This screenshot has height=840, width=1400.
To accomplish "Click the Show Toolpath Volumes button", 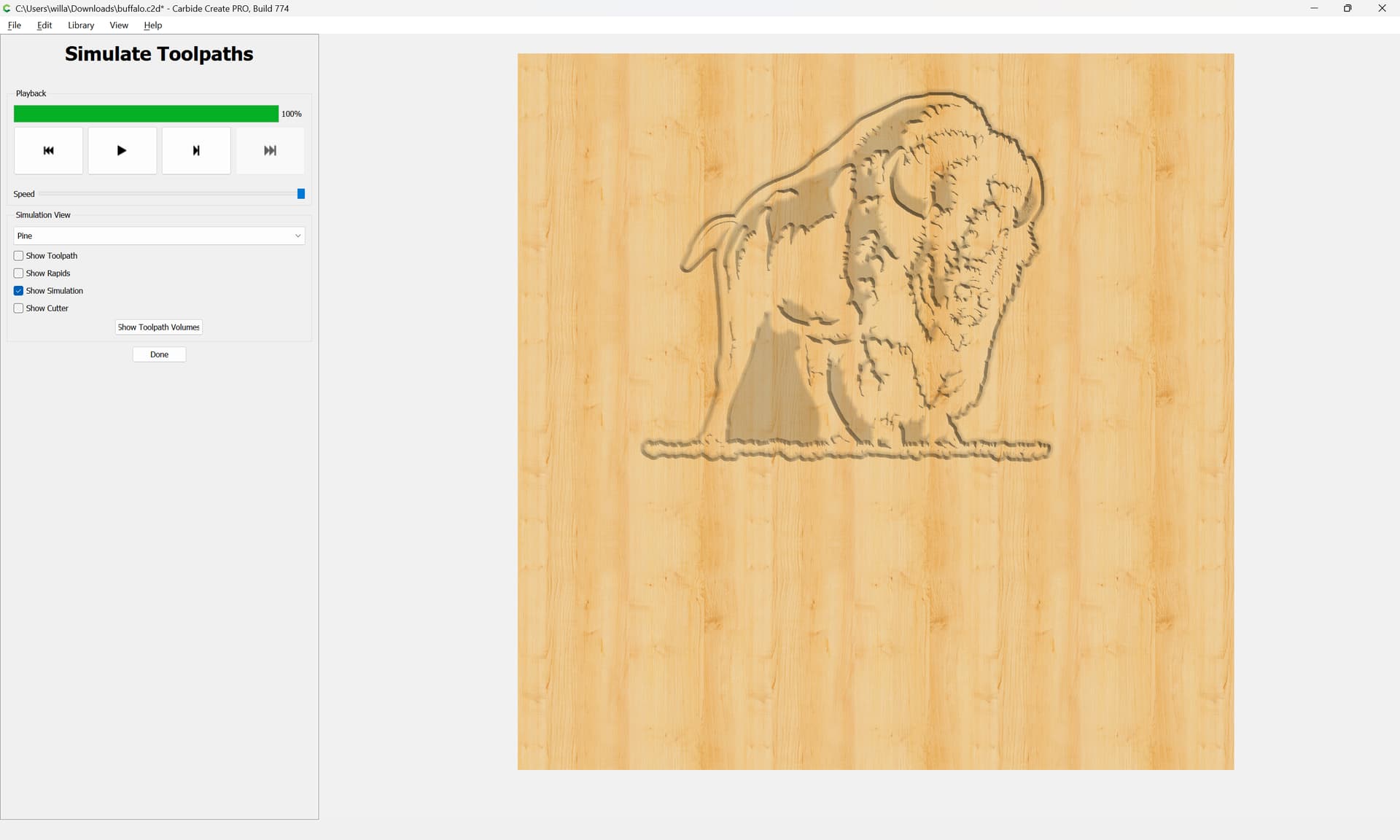I will point(159,327).
